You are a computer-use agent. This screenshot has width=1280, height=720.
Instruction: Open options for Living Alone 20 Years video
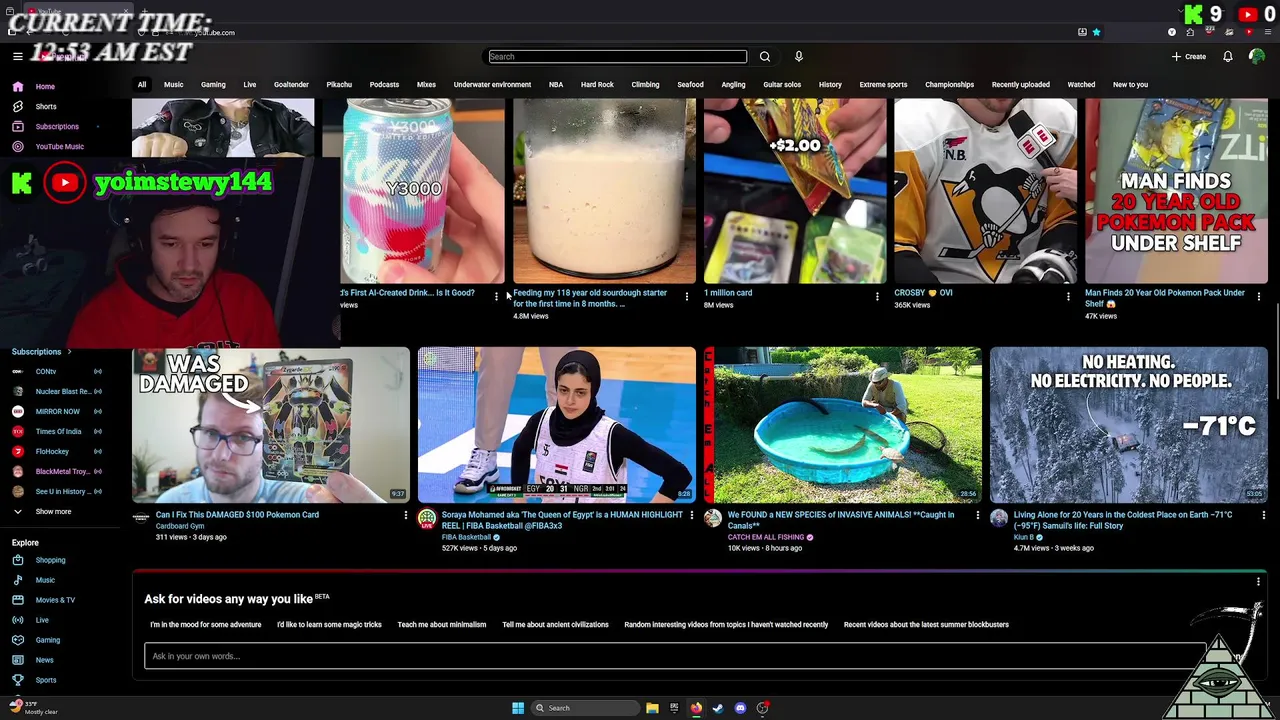tap(1263, 516)
